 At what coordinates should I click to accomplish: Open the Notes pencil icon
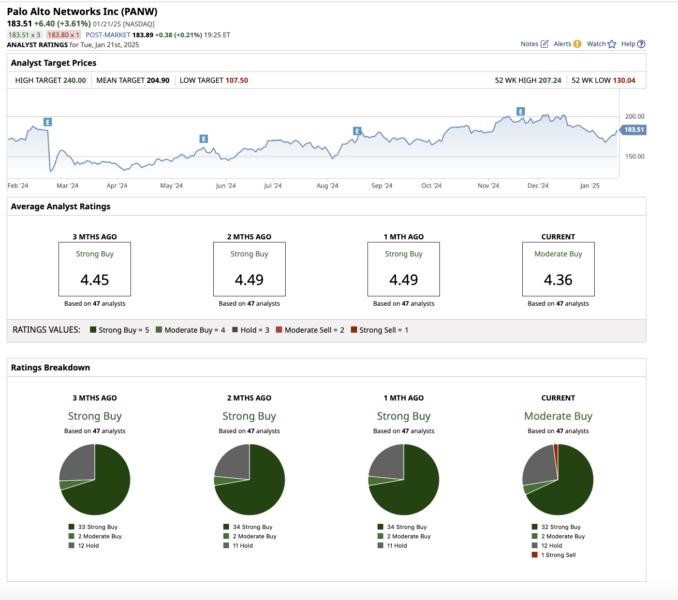click(x=544, y=44)
